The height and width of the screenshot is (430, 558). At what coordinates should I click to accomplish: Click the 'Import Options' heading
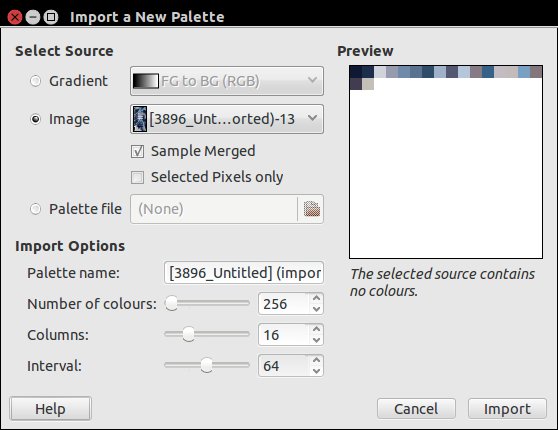(70, 246)
